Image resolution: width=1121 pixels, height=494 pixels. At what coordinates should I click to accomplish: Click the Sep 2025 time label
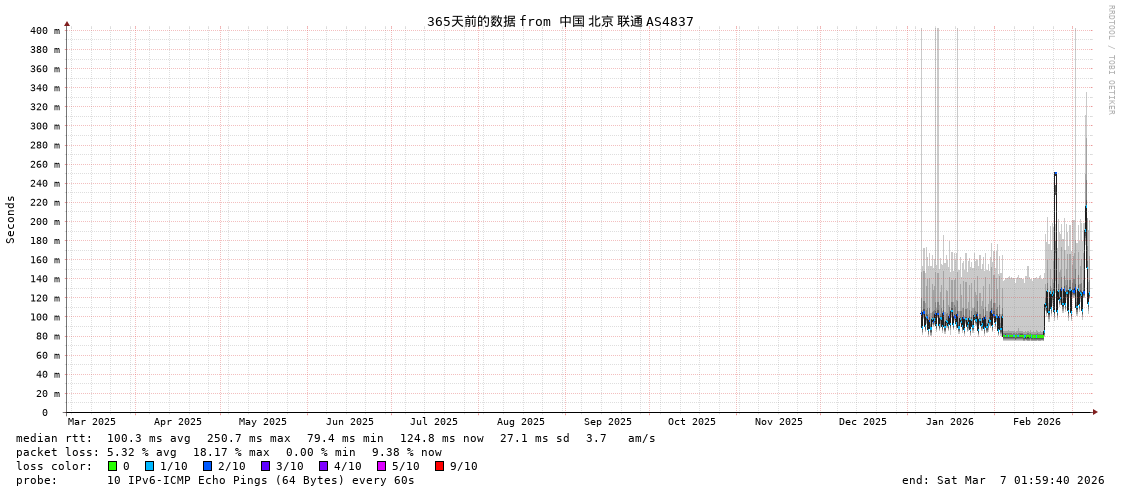pos(608,422)
